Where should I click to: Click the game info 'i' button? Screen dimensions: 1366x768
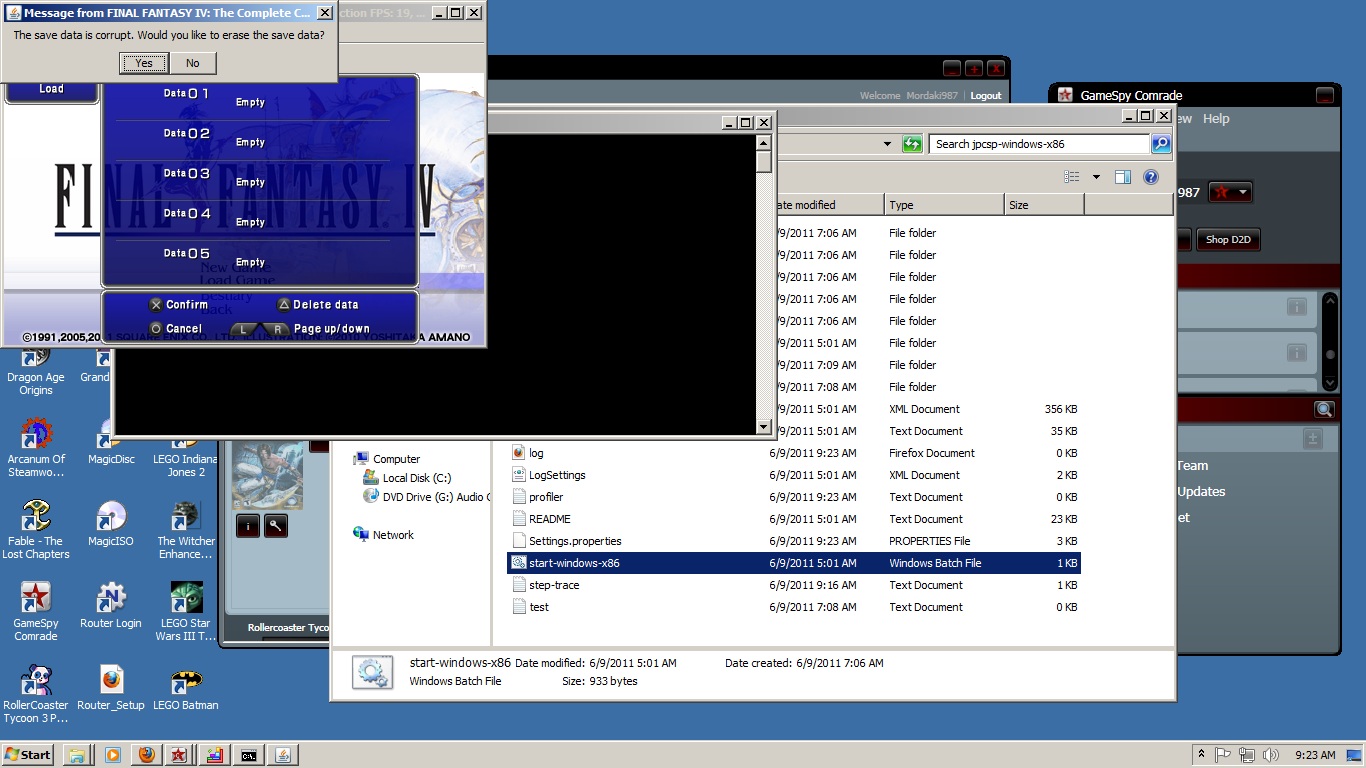pyautogui.click(x=248, y=525)
